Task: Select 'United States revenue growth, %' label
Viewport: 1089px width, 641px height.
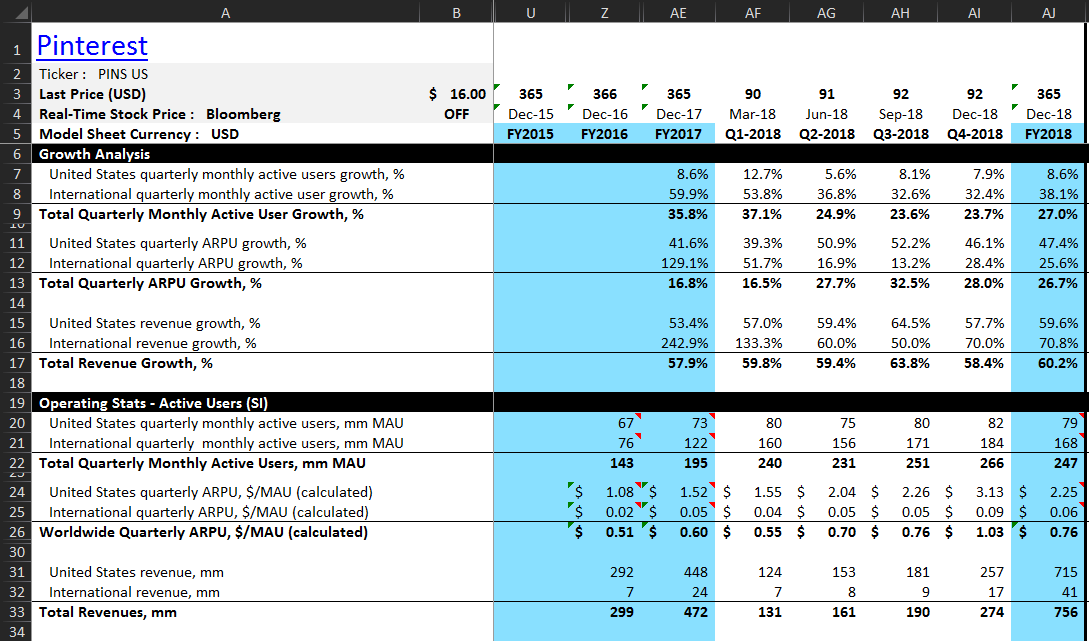Action: 155,323
